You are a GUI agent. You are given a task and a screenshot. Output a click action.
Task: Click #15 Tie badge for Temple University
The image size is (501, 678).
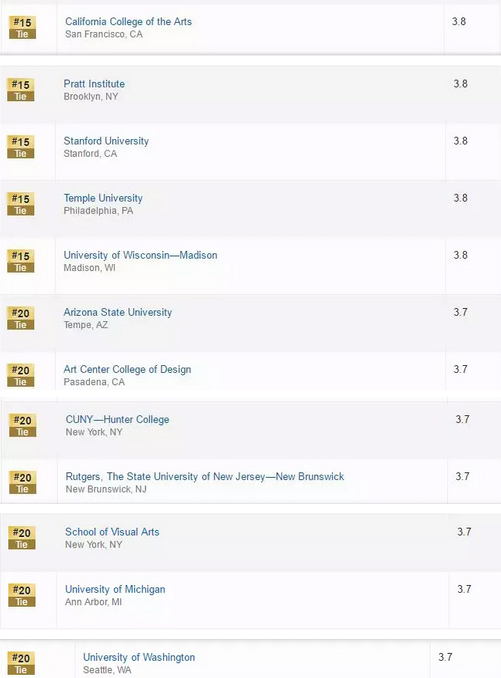(x=21, y=204)
